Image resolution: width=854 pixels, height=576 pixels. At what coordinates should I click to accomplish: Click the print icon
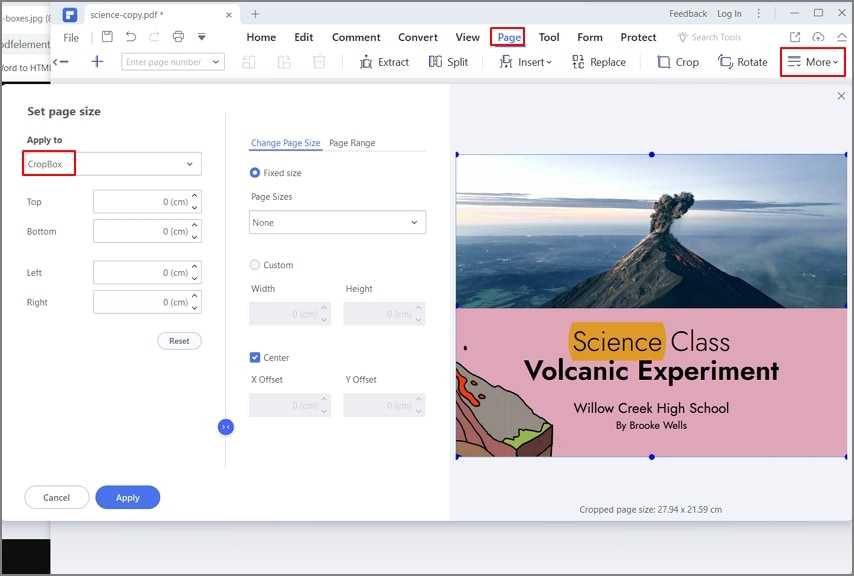(178, 36)
